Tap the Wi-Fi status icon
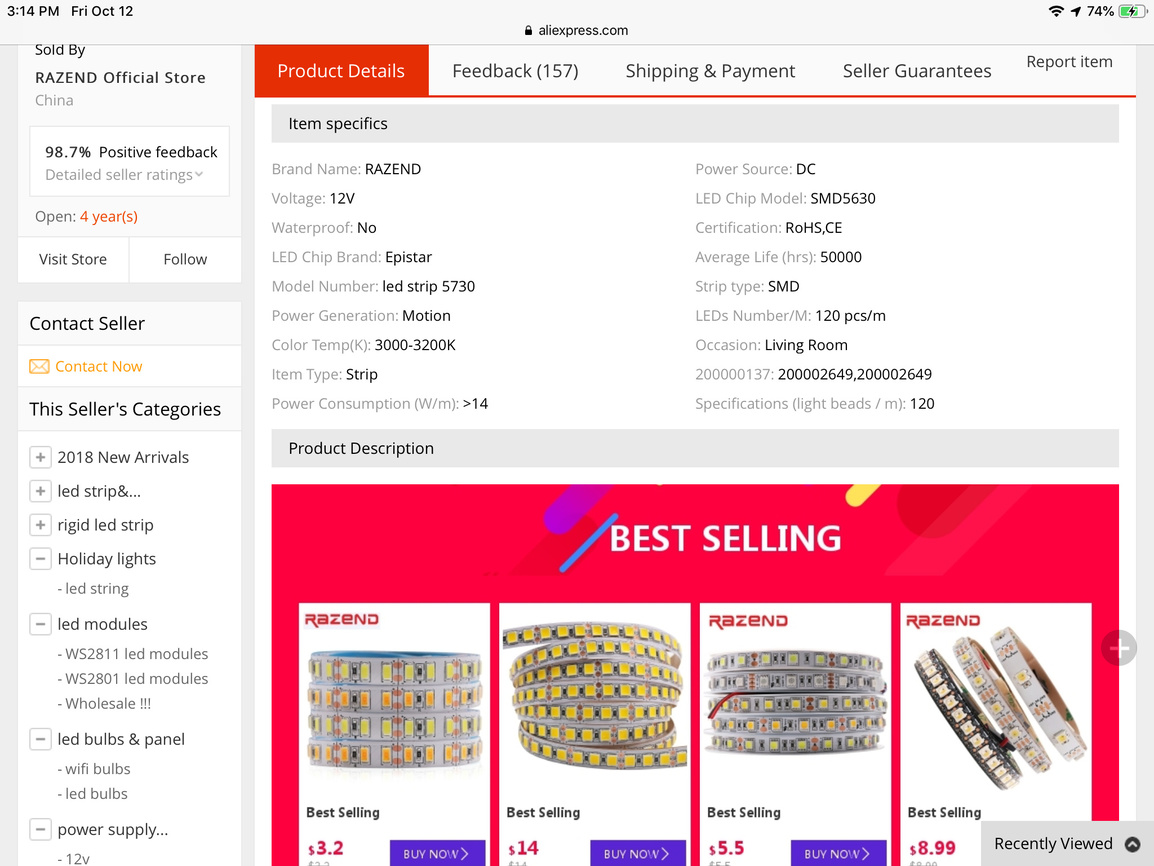The height and width of the screenshot is (866, 1154). [1056, 11]
